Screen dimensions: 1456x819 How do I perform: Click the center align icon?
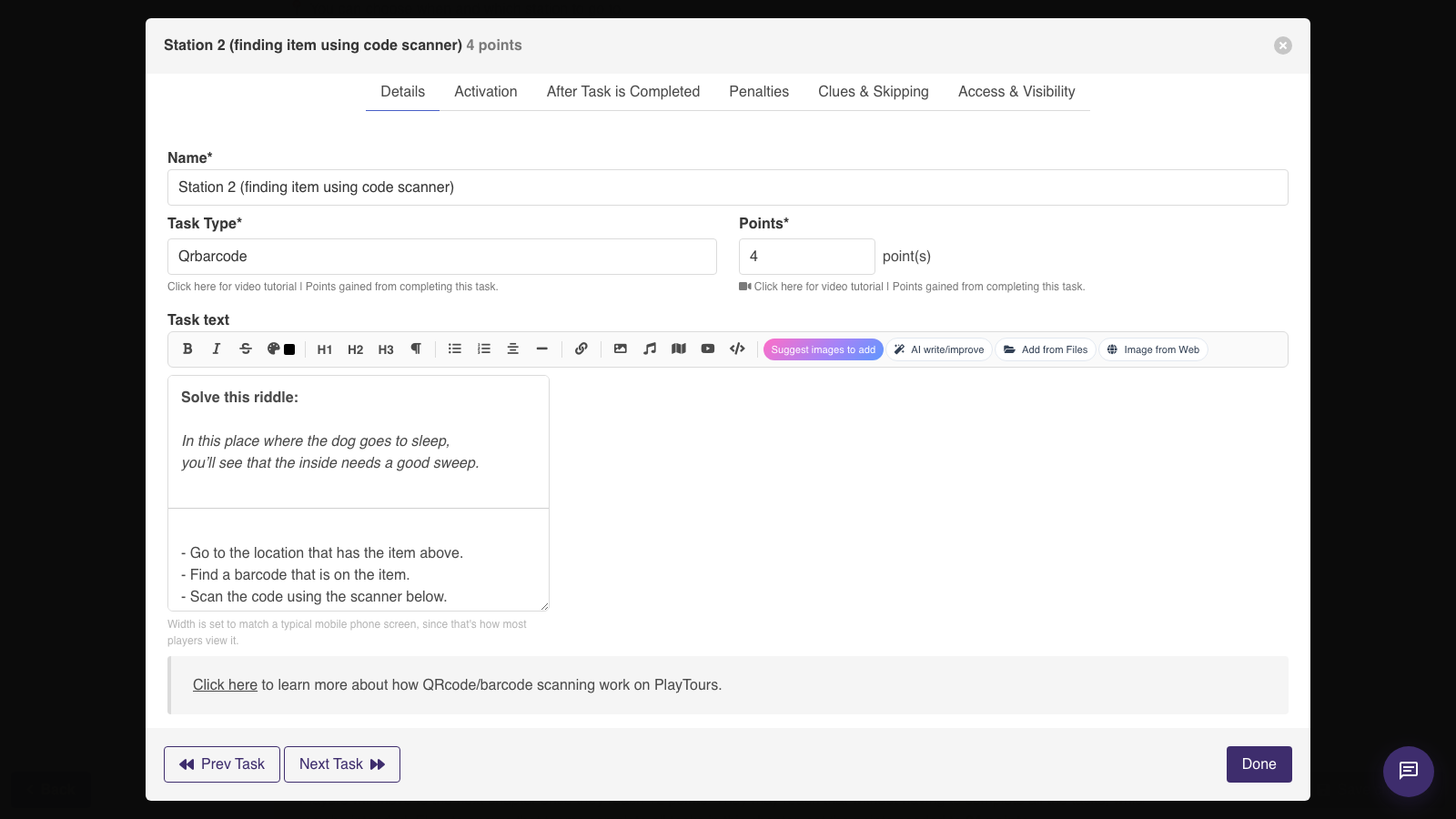coord(513,349)
